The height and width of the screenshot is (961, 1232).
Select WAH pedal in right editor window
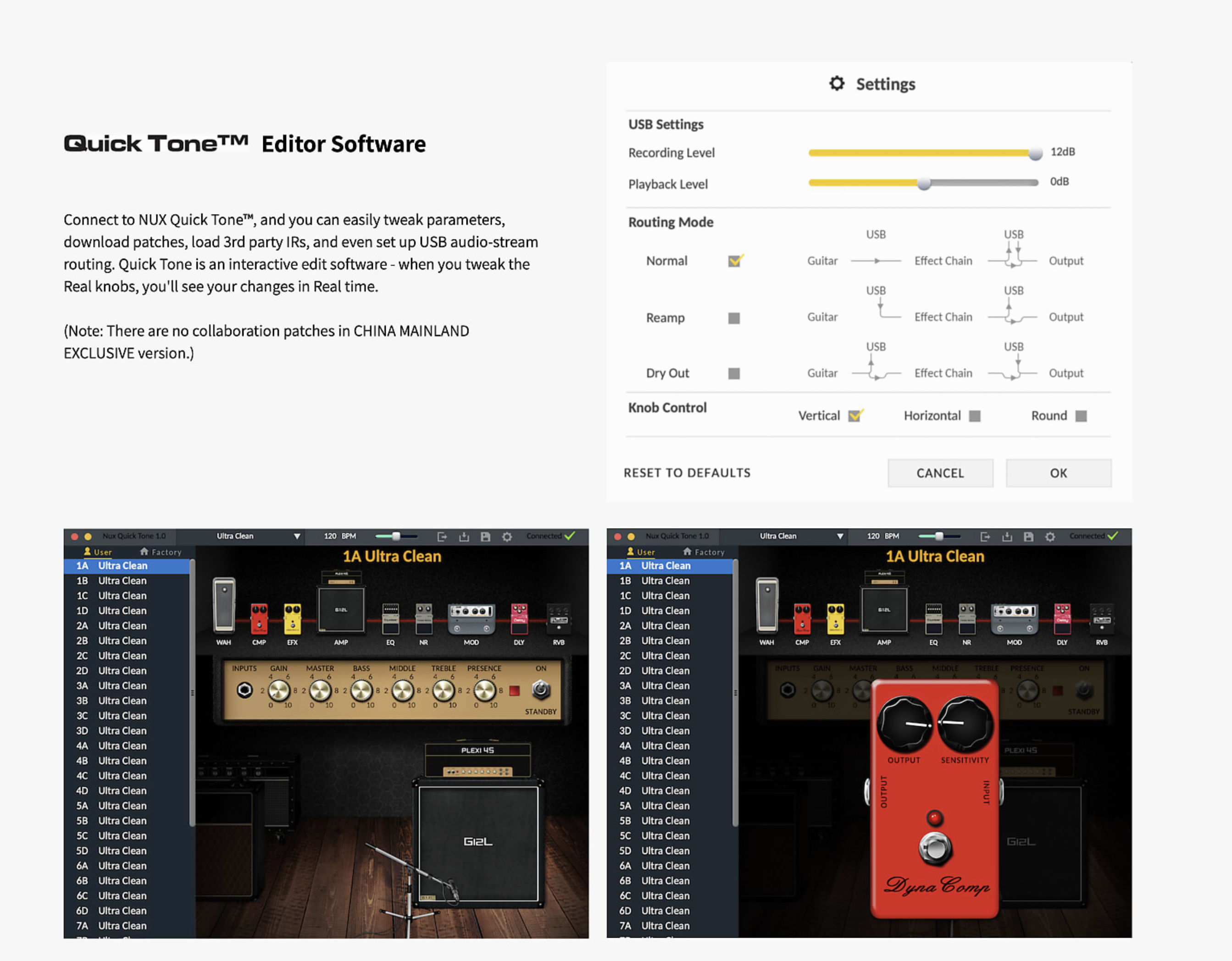click(767, 605)
